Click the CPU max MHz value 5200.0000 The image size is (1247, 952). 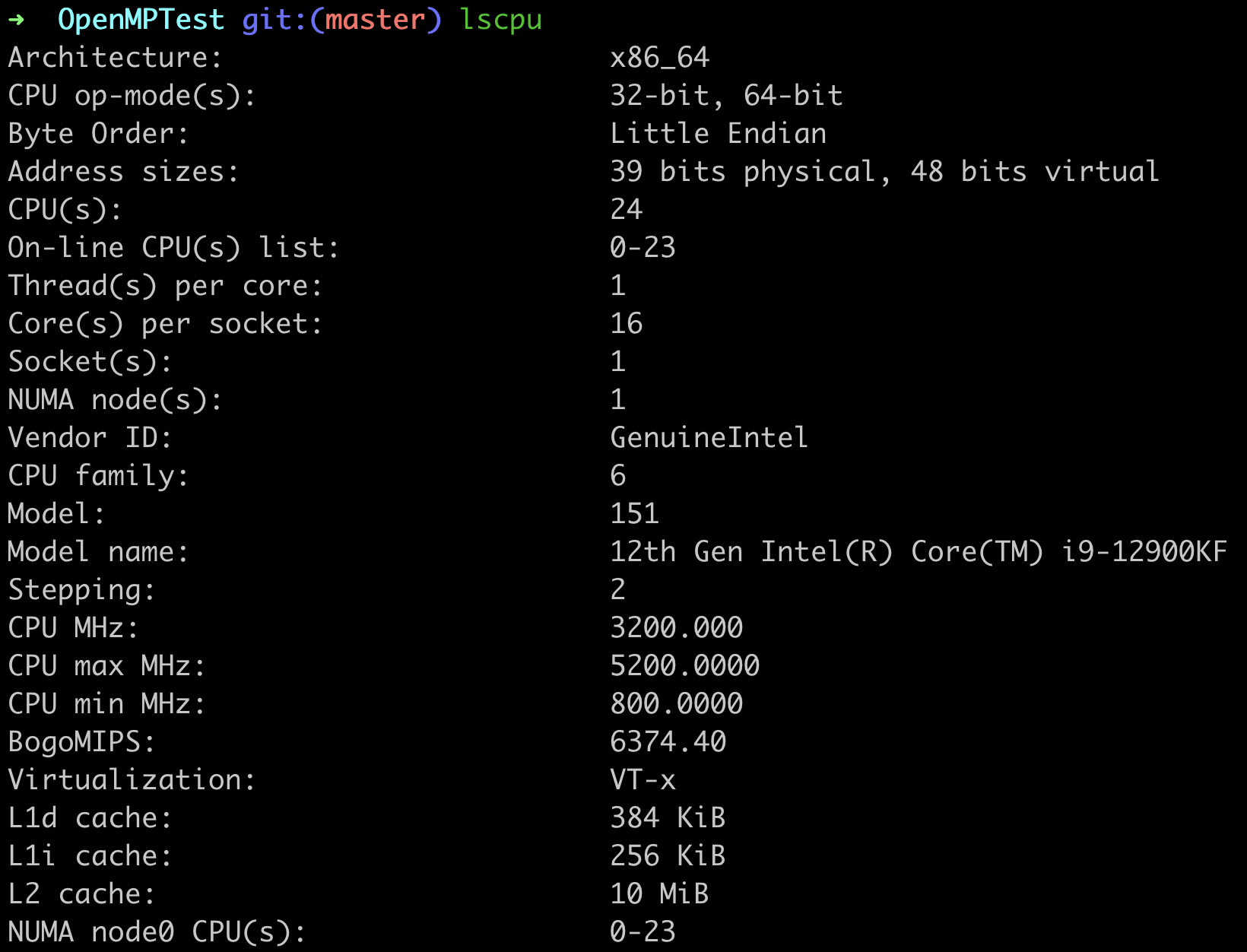pyautogui.click(x=684, y=666)
